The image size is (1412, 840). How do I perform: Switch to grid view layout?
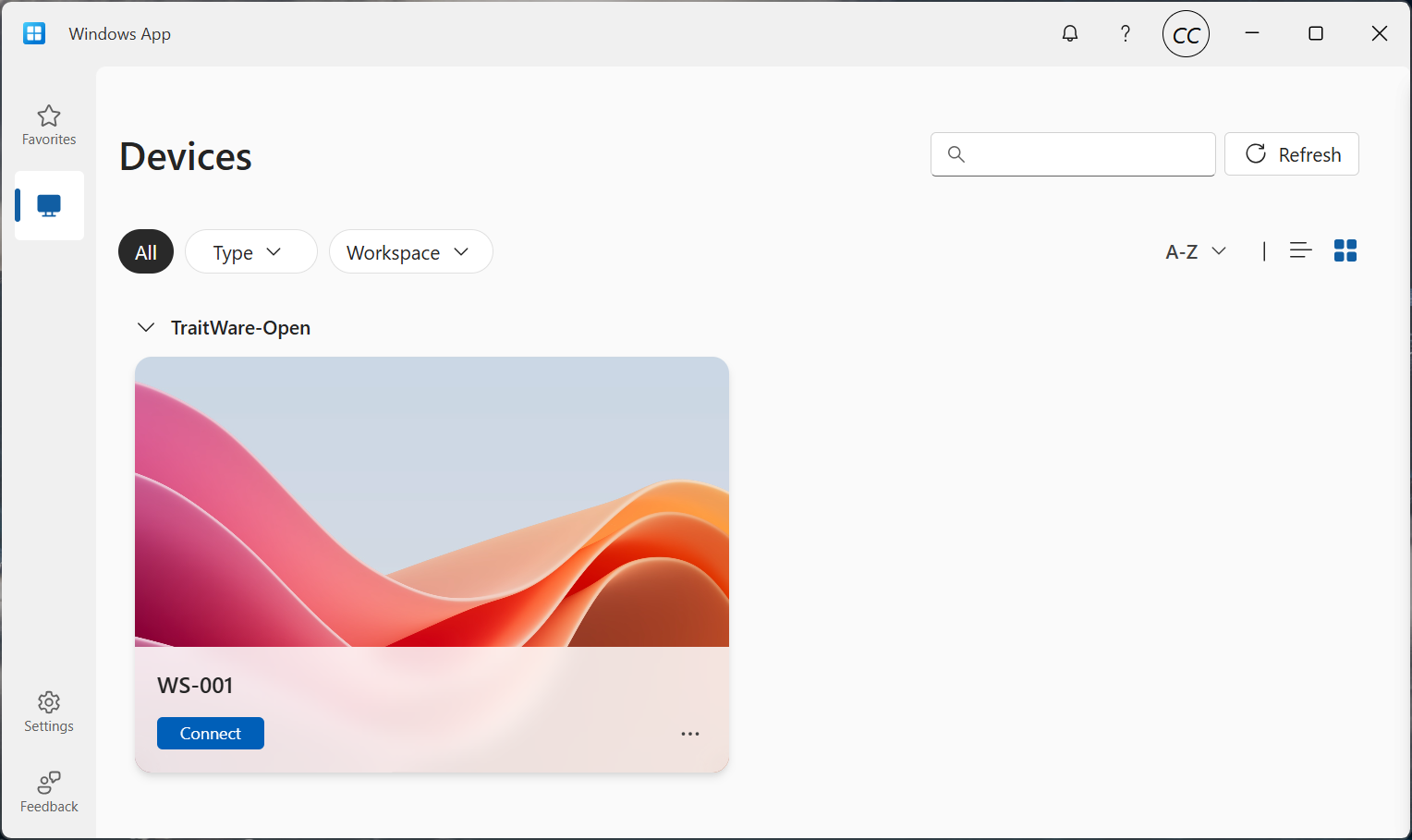1345,250
